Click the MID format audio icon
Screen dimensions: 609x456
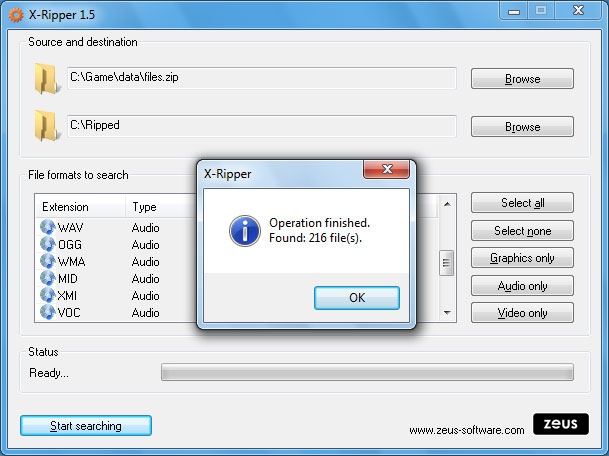47,278
